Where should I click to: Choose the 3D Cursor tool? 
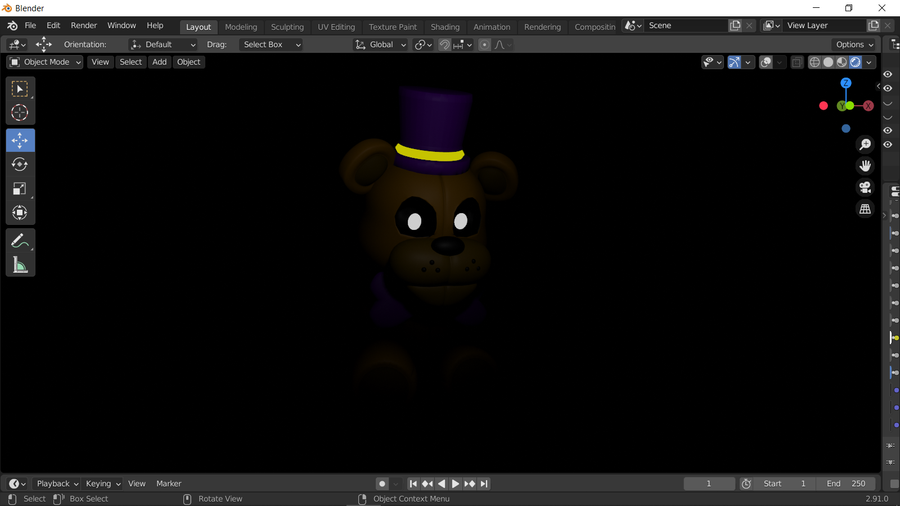[20, 112]
